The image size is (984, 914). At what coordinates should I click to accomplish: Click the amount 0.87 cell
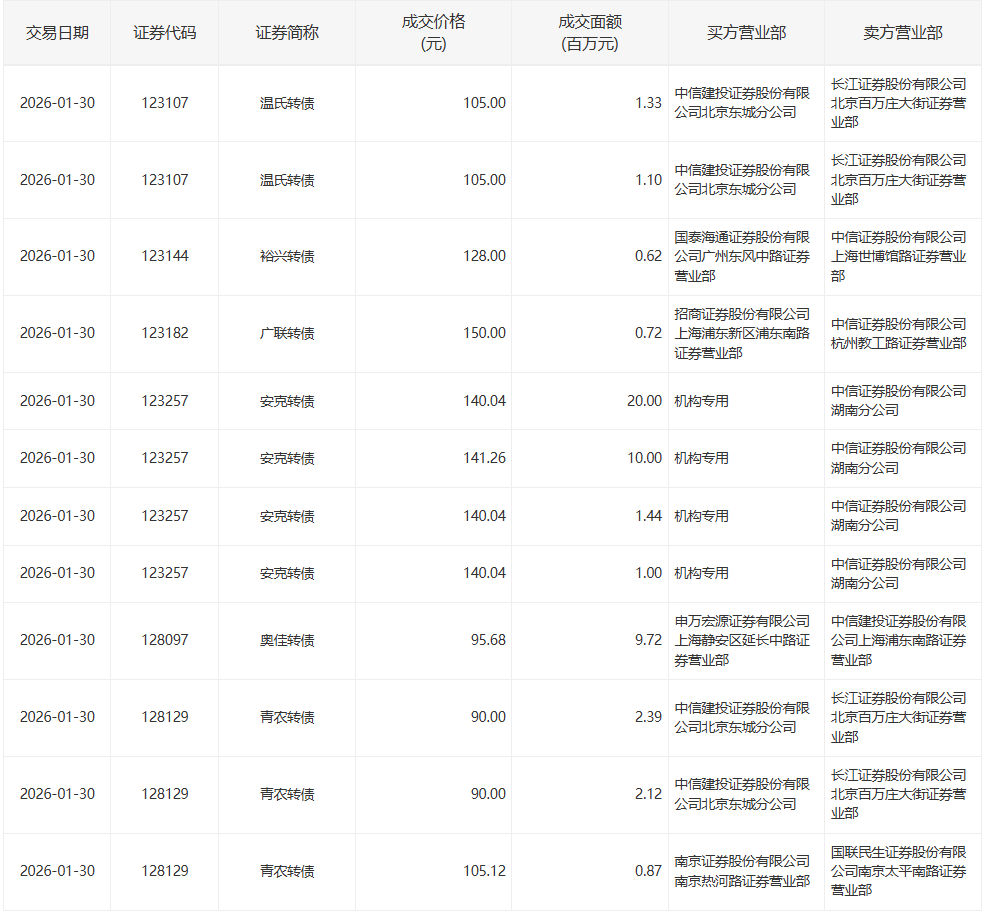(x=590, y=871)
